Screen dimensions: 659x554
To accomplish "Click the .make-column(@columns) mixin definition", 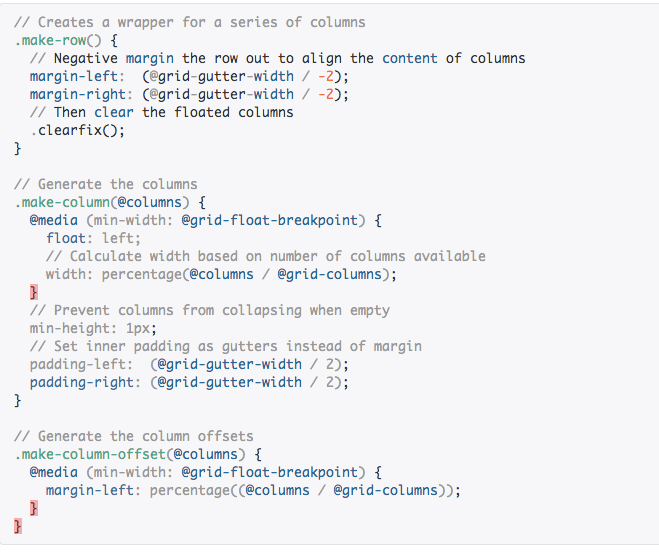I will 102,202.
